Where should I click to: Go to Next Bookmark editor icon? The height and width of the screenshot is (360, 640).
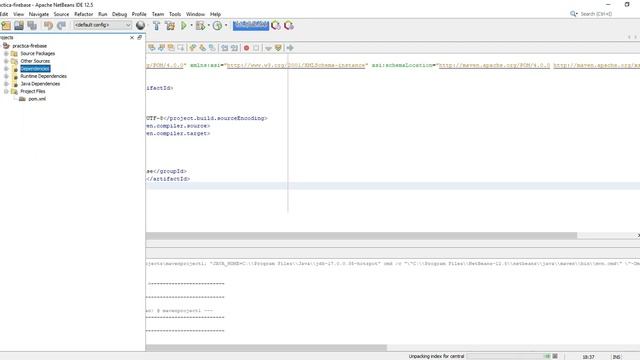(202, 48)
